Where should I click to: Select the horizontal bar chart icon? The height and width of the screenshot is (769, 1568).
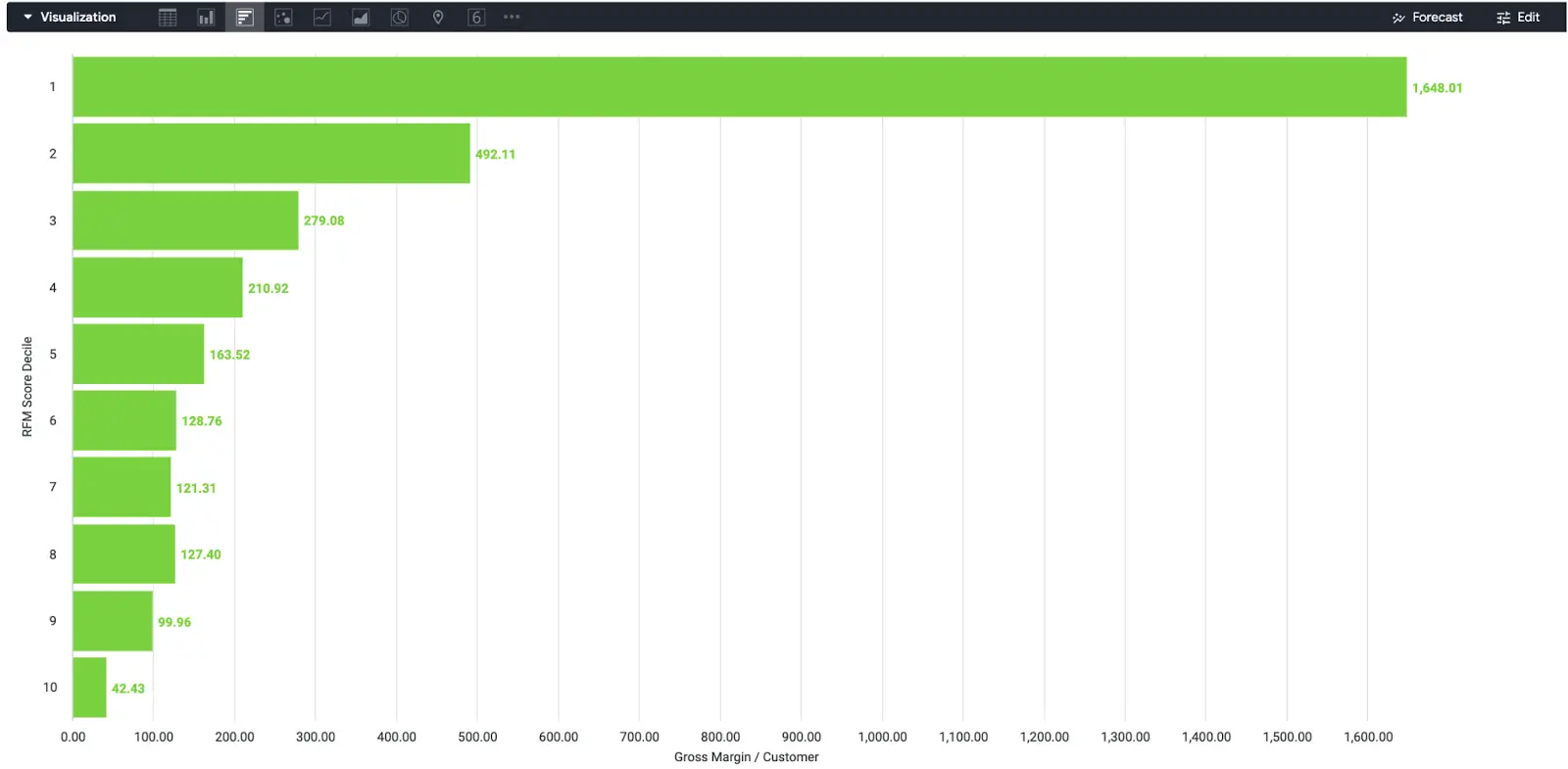[x=245, y=18]
